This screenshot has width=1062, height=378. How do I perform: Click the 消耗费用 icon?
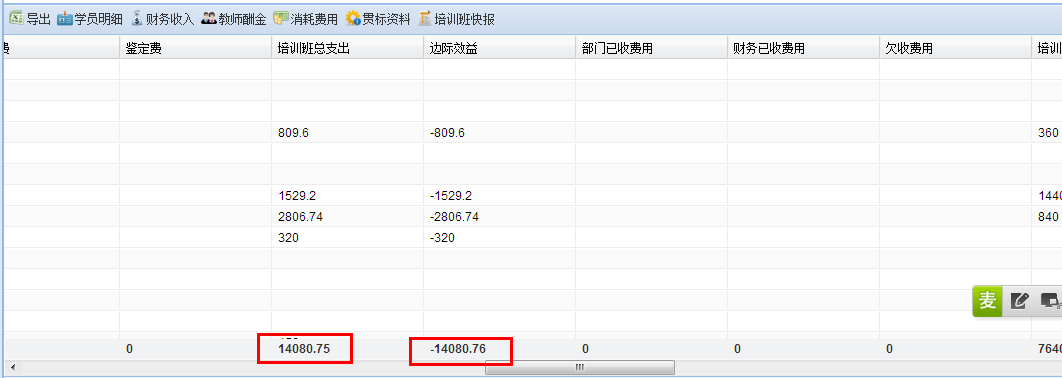[280, 18]
